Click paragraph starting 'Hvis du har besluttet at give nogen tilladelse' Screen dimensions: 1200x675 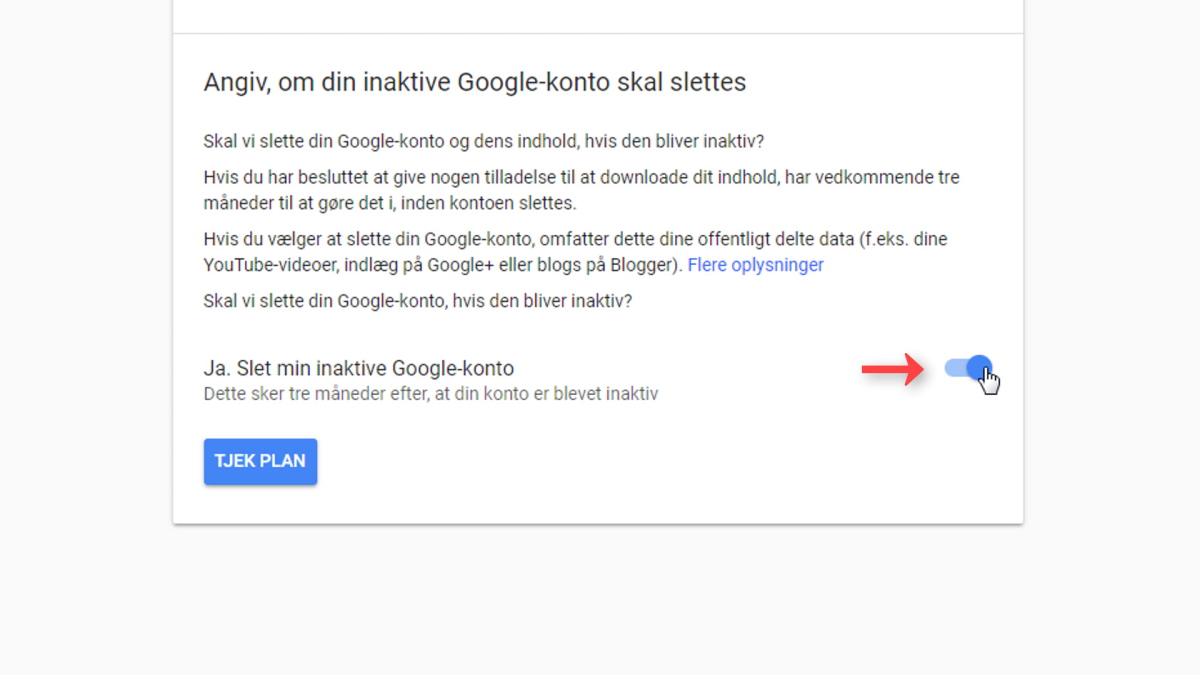coord(581,190)
